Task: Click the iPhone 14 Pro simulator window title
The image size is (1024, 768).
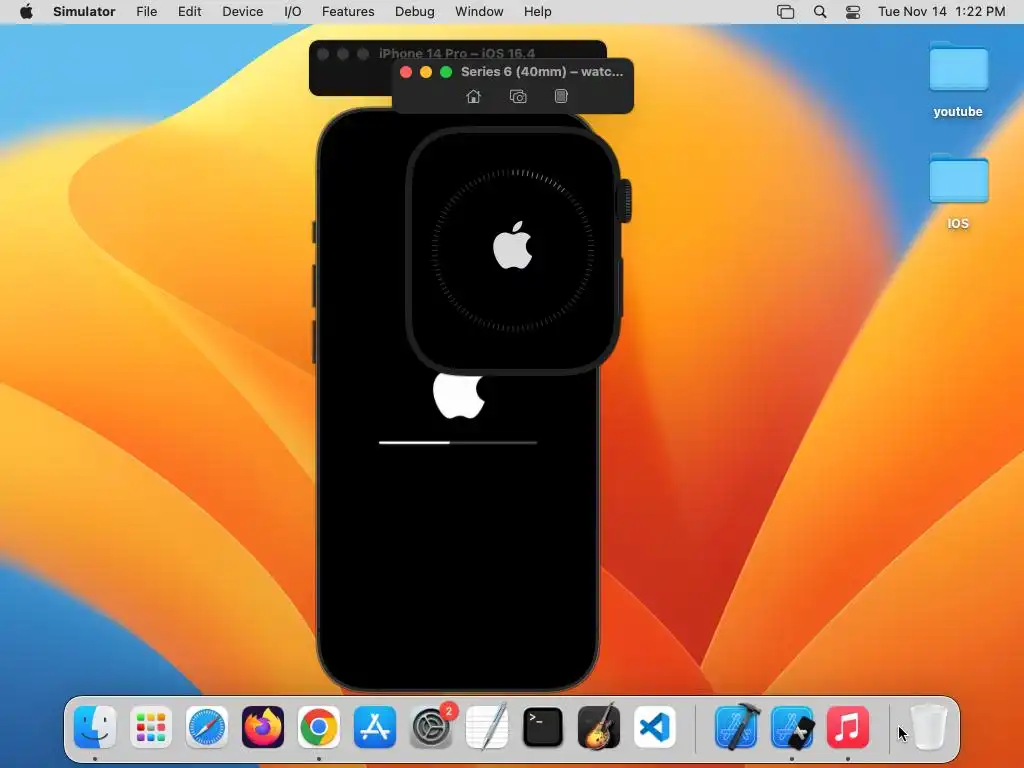Action: coord(456,54)
